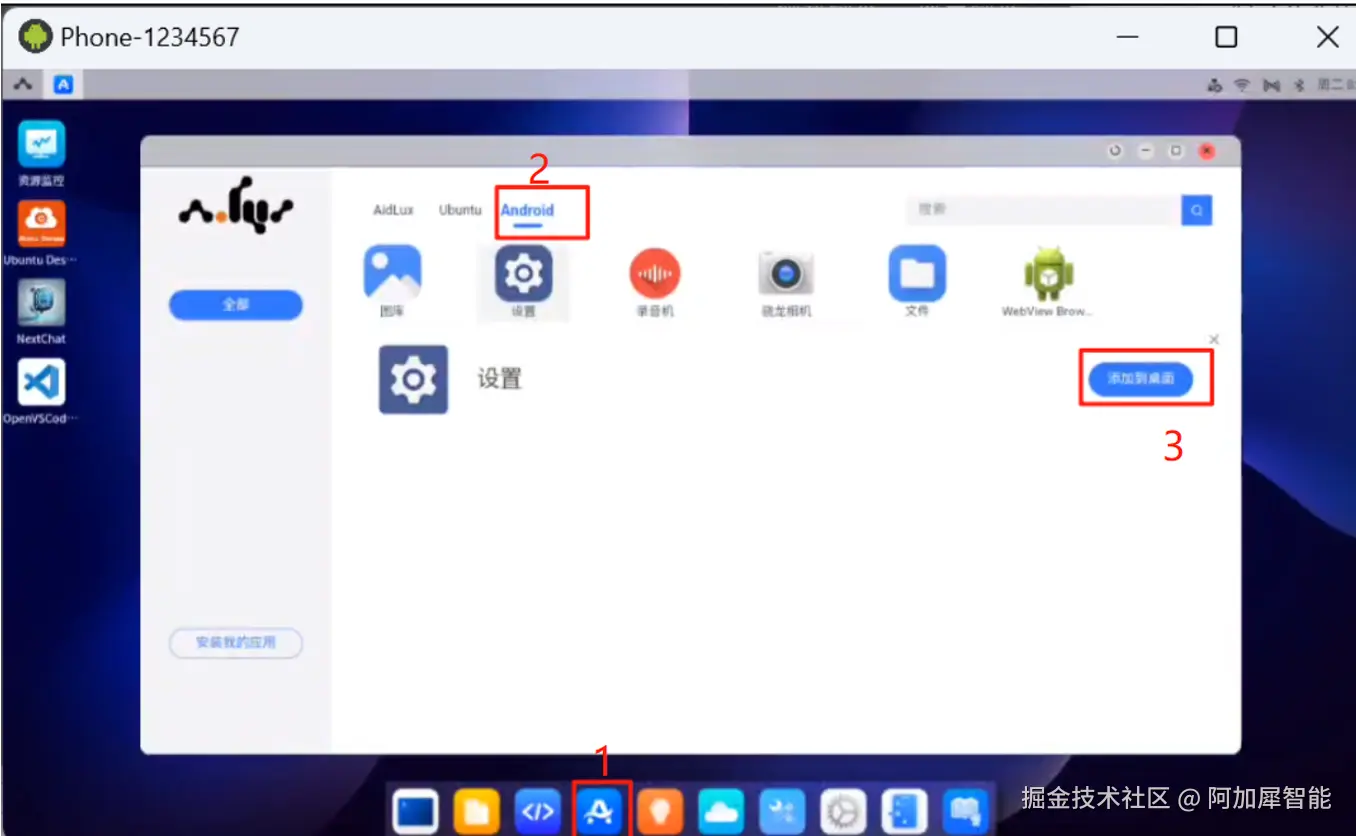This screenshot has width=1356, height=836.
Task: Open the Ubuntu Desktop shortcut icon
Action: (42, 223)
